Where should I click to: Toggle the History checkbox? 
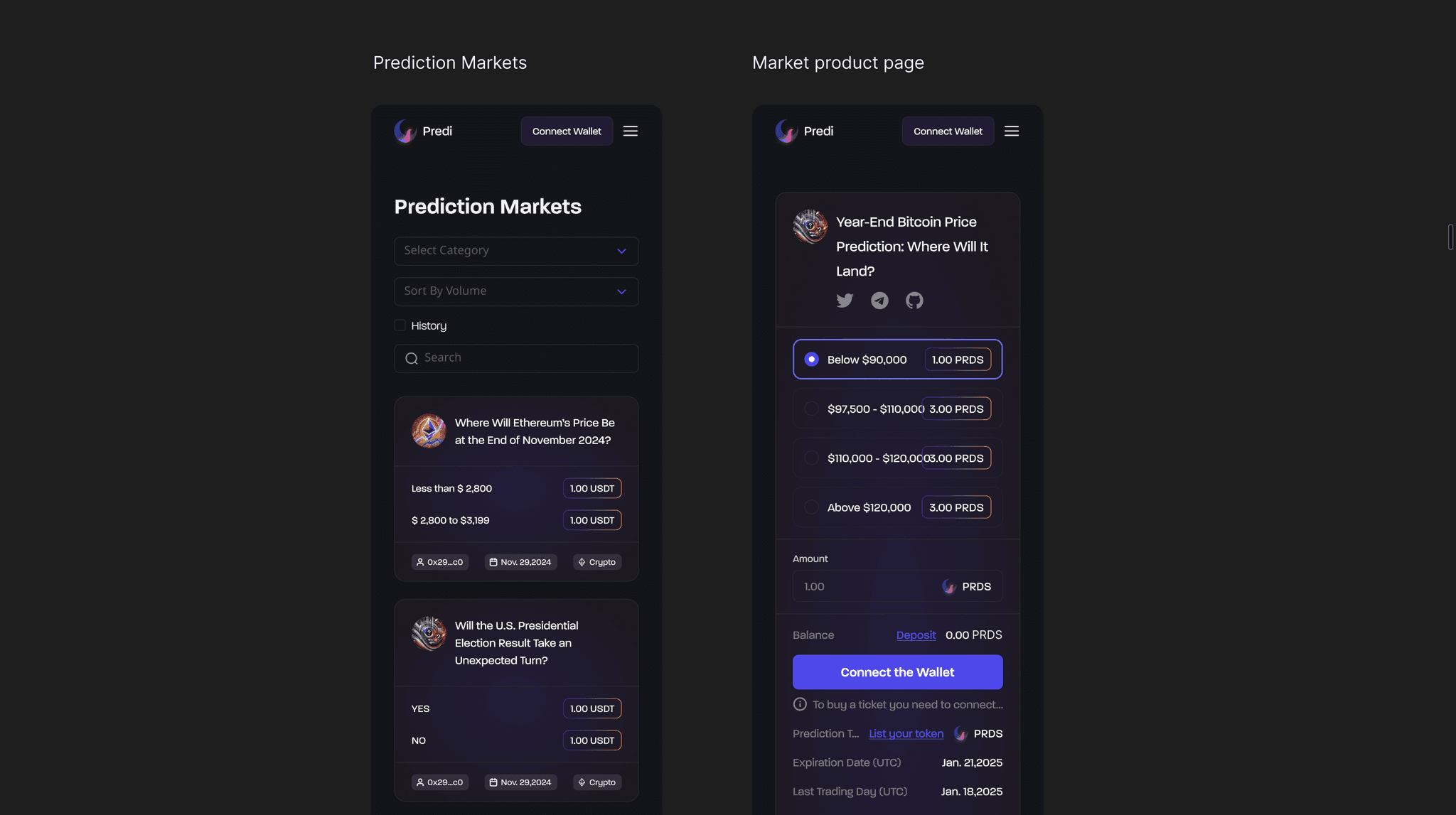[x=400, y=325]
